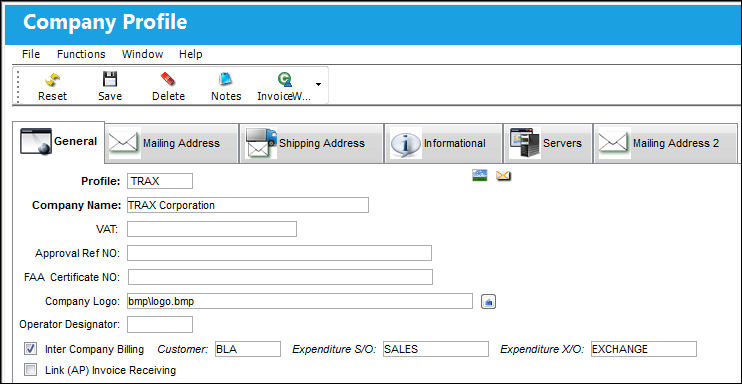Screen dimensions: 742x384
Task: Click the Profile field containing TRAX
Action: (x=160, y=181)
